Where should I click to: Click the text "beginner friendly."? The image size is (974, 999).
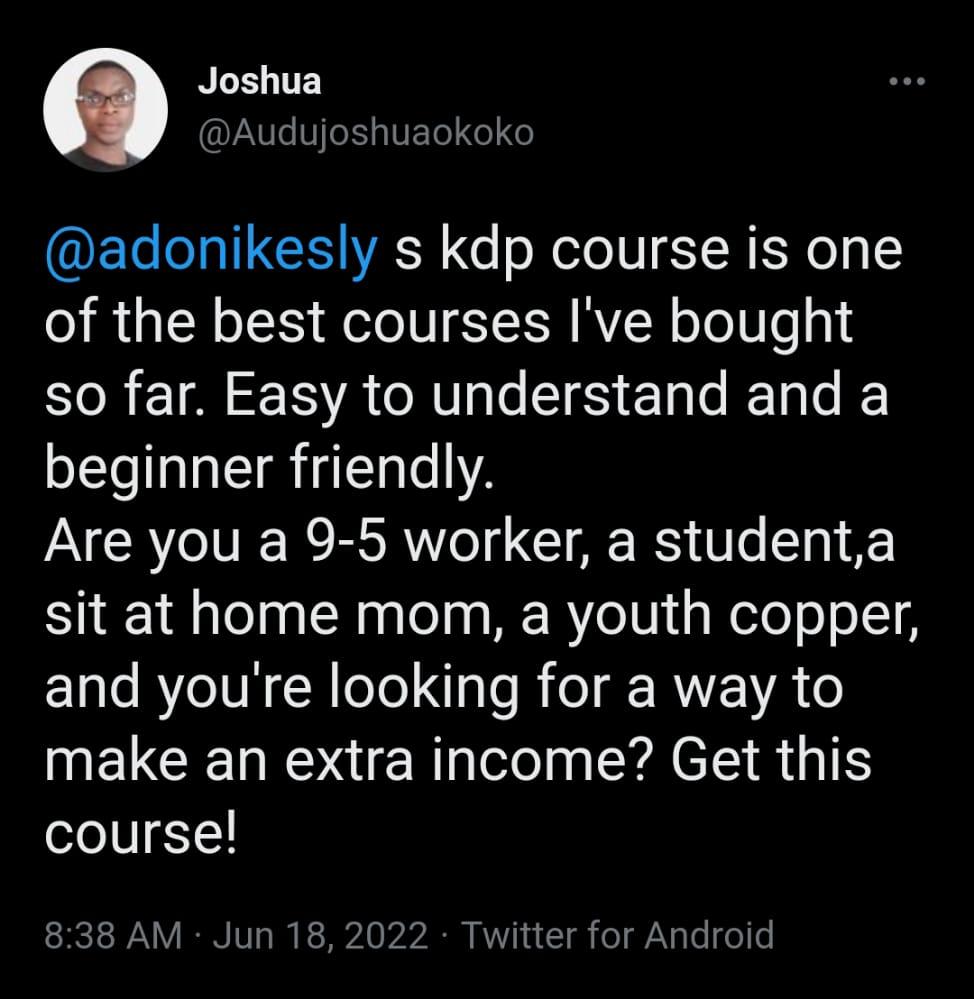pos(270,467)
